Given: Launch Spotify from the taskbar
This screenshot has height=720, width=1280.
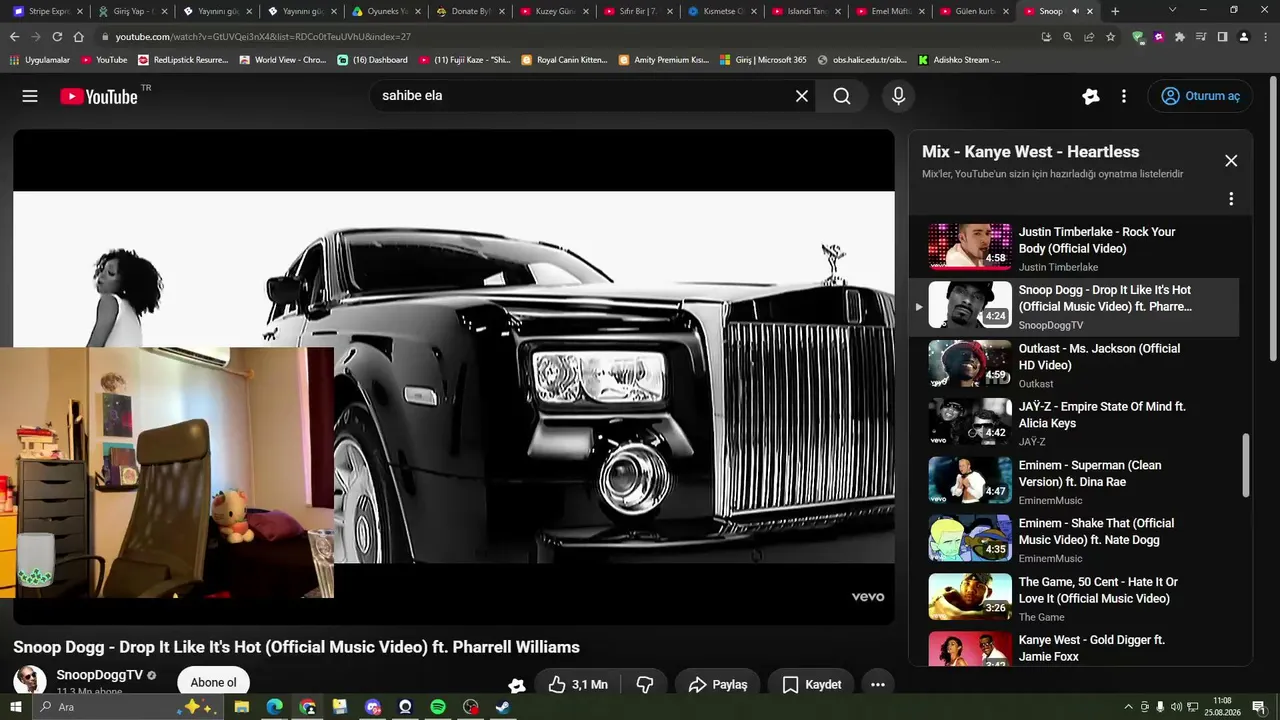Looking at the screenshot, I should point(438,707).
